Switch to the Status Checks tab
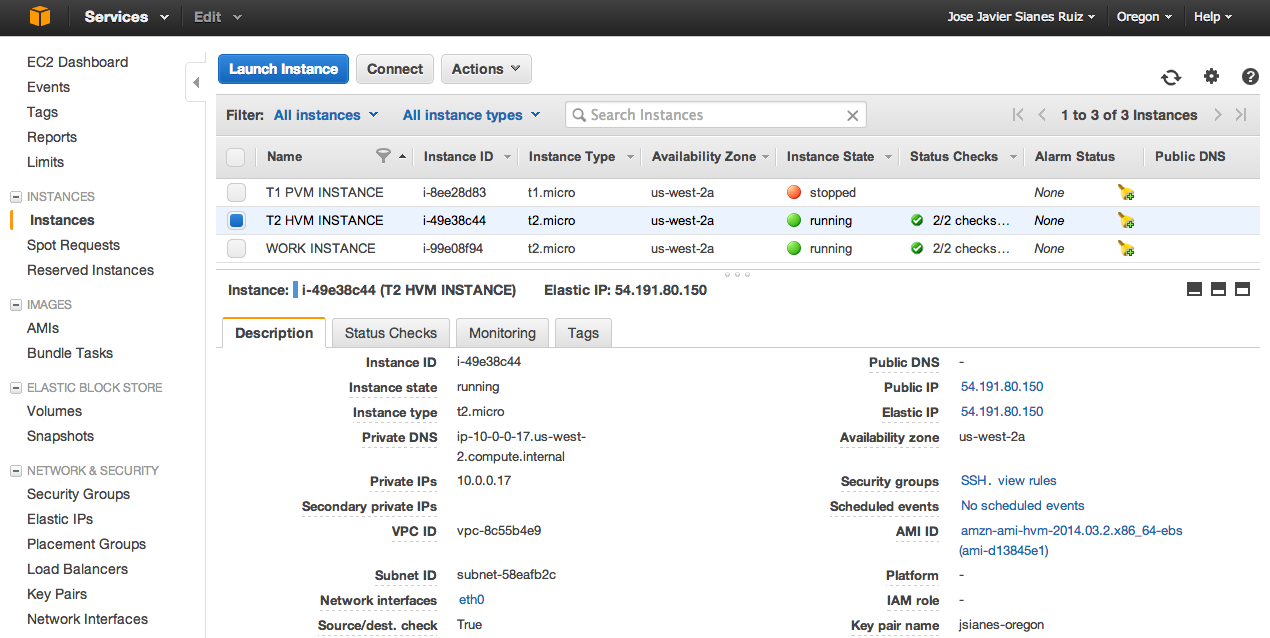 point(390,333)
